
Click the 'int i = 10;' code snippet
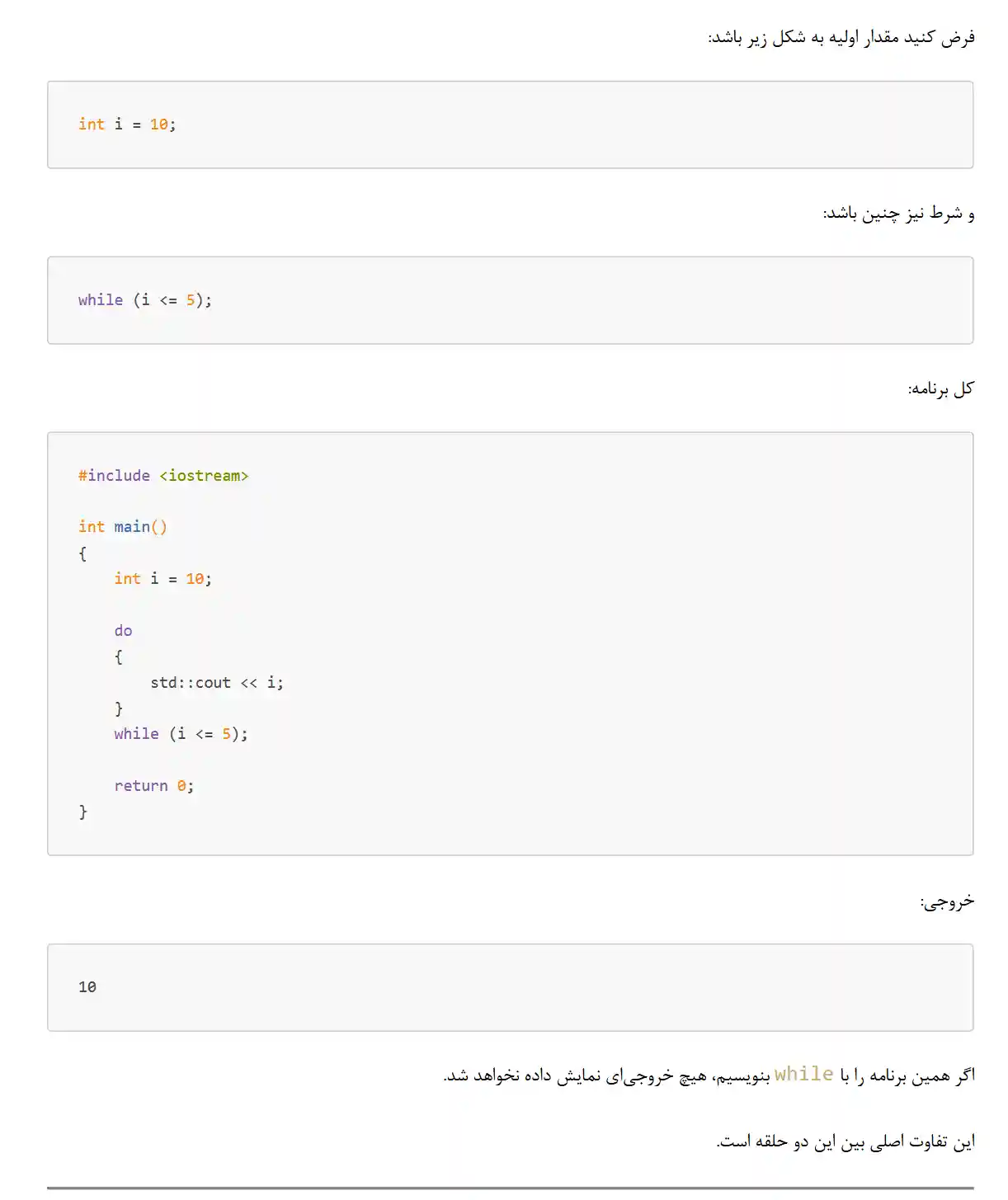pyautogui.click(x=127, y=125)
